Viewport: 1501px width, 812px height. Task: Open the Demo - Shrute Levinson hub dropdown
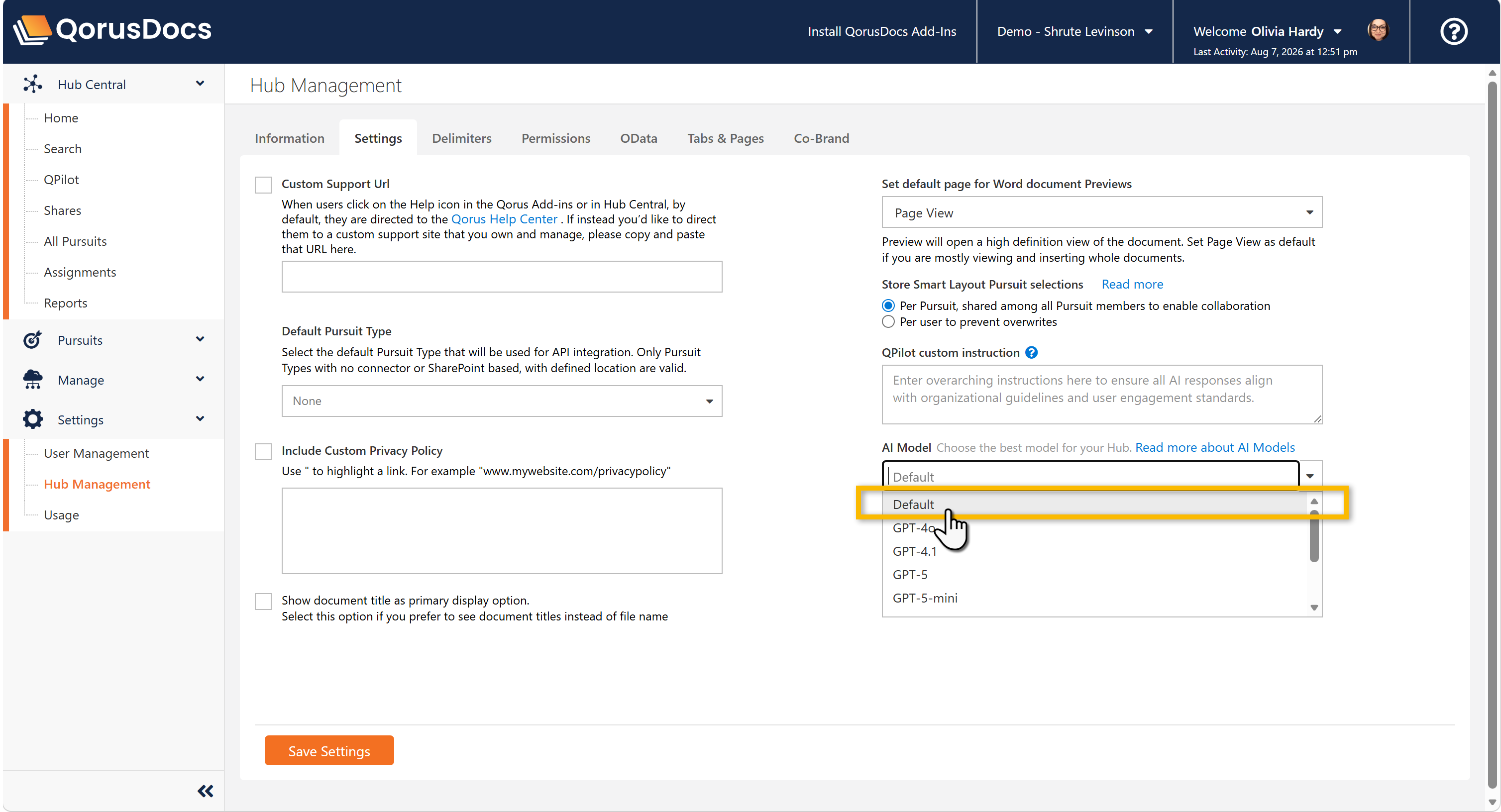(1075, 31)
